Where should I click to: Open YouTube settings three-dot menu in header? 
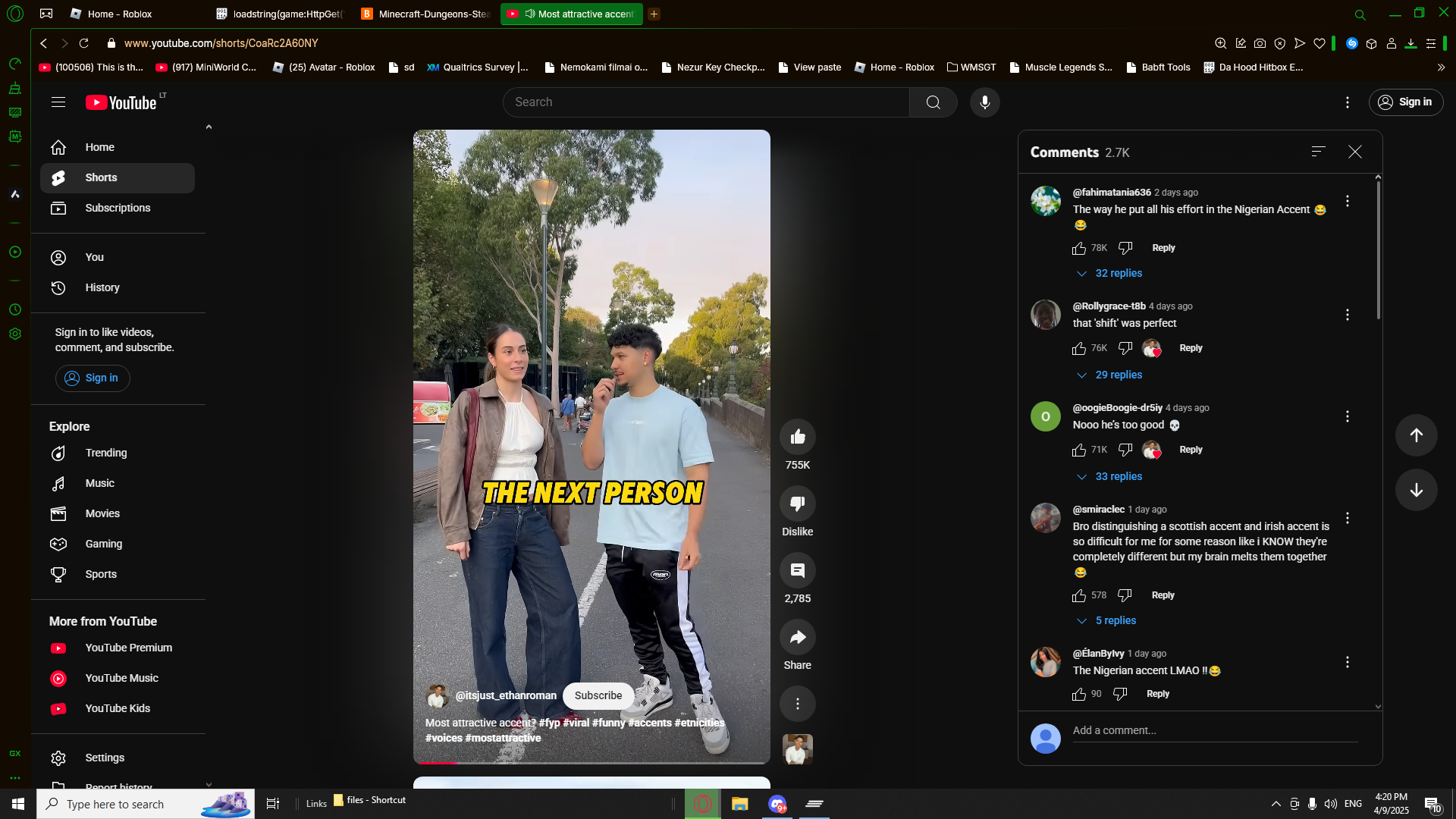click(x=1347, y=102)
